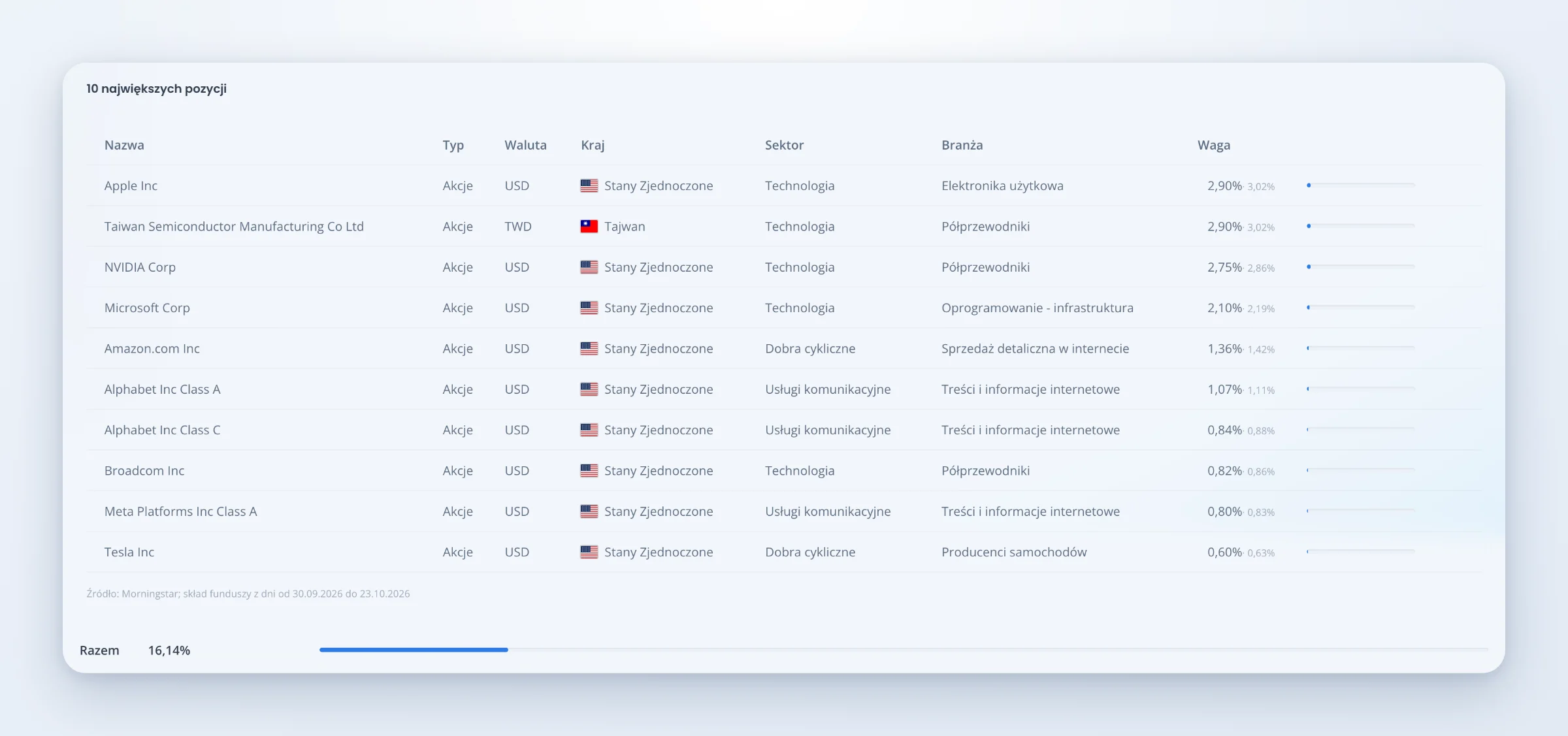
Task: Open the Taiwan Semiconductor Manufacturing Co Ltd entry
Action: [x=234, y=227]
